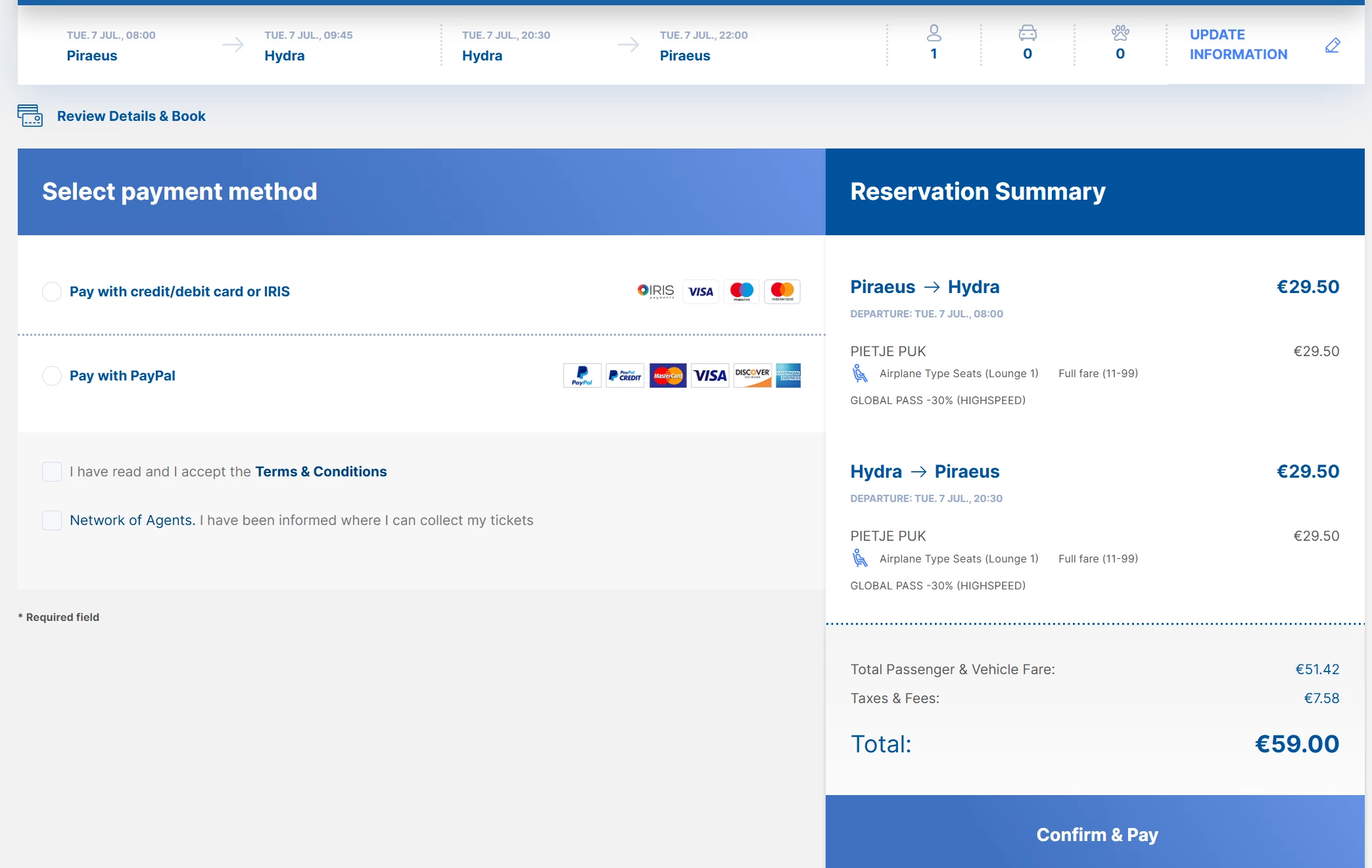Screen dimensions: 1372x868
Task: Click the passenger count person icon
Action: coord(934,33)
